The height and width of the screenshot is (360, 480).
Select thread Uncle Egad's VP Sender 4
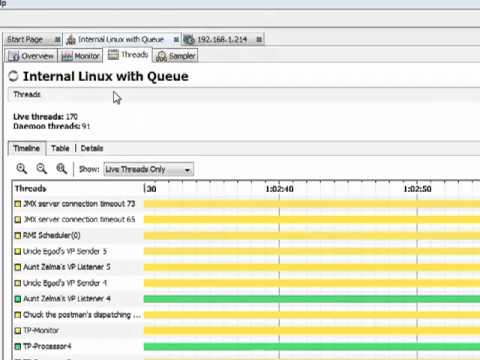65,283
